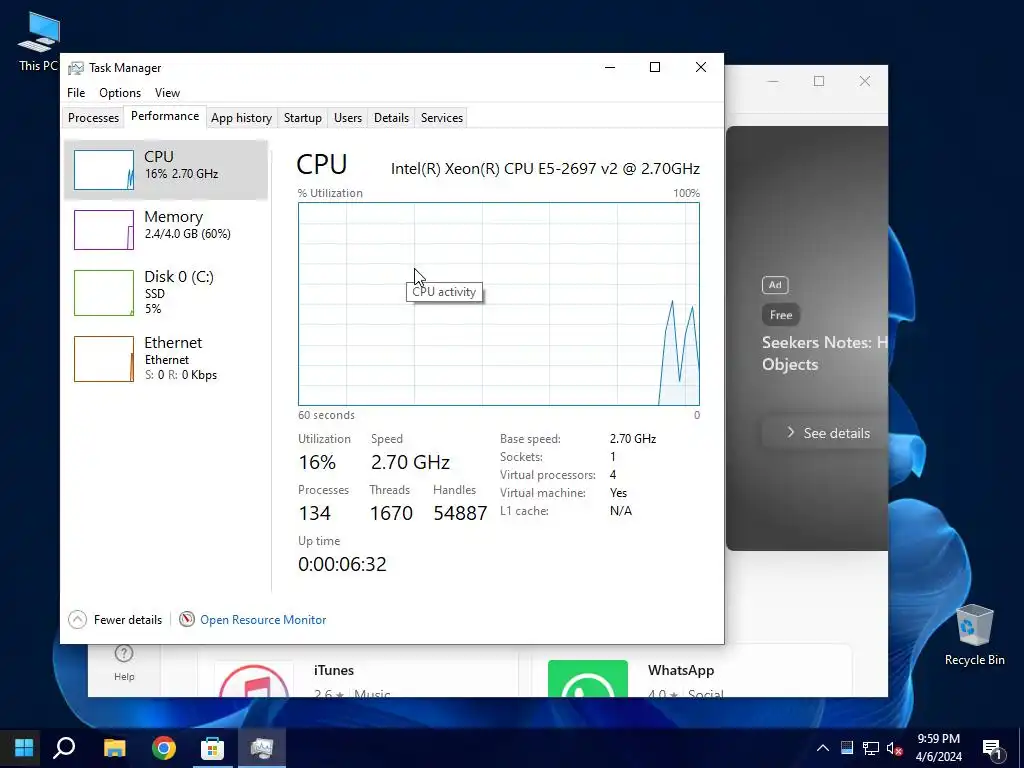Open the notification center icon
Image resolution: width=1024 pixels, height=768 pixels.
tap(992, 748)
